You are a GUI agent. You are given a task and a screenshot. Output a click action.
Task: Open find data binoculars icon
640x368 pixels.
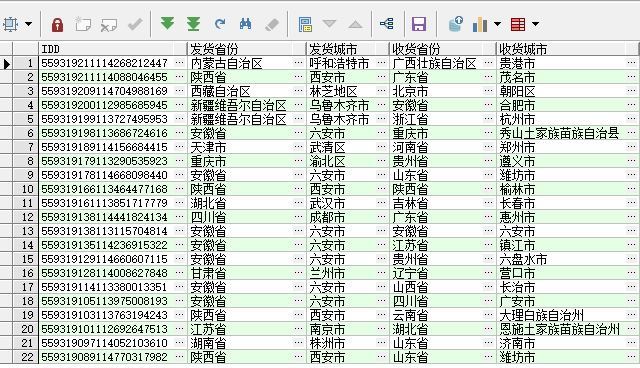tap(245, 24)
